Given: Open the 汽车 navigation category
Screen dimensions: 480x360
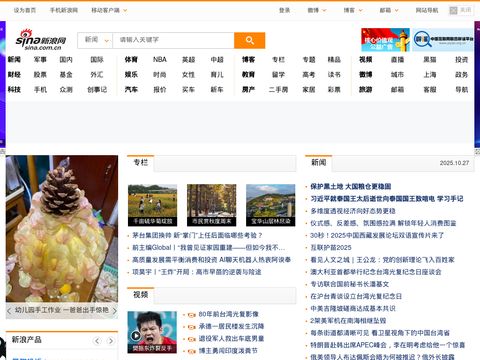Looking at the screenshot, I should pyautogui.click(x=131, y=90).
